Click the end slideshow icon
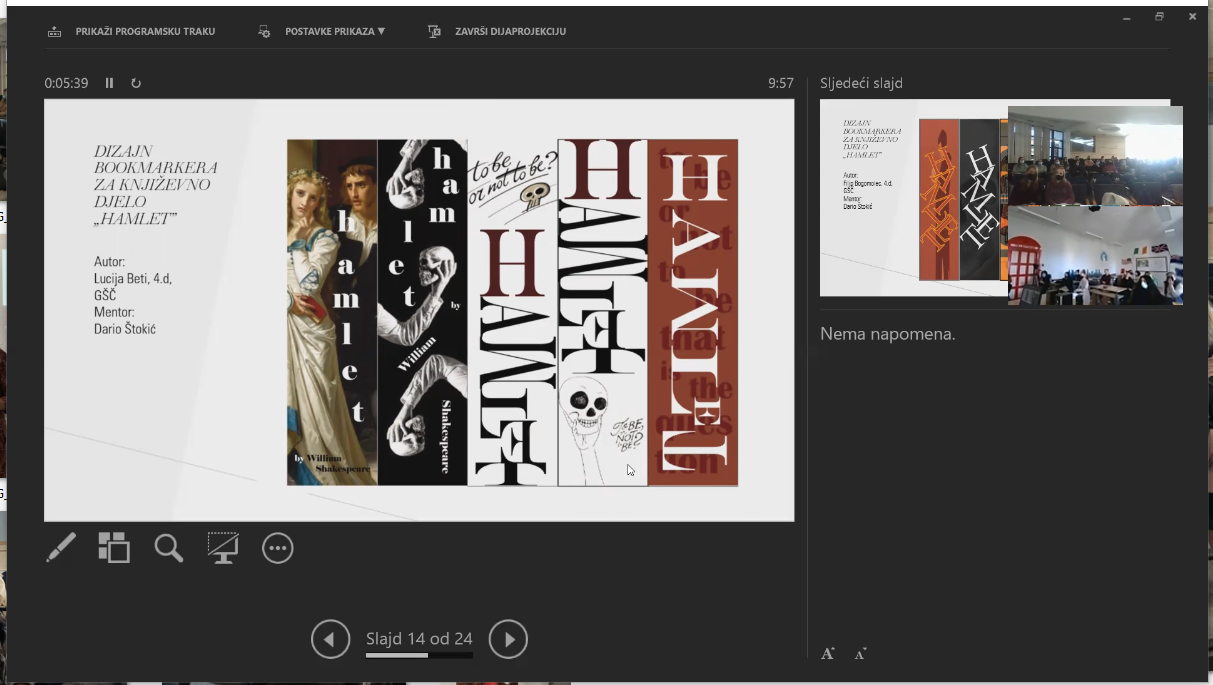 434,32
